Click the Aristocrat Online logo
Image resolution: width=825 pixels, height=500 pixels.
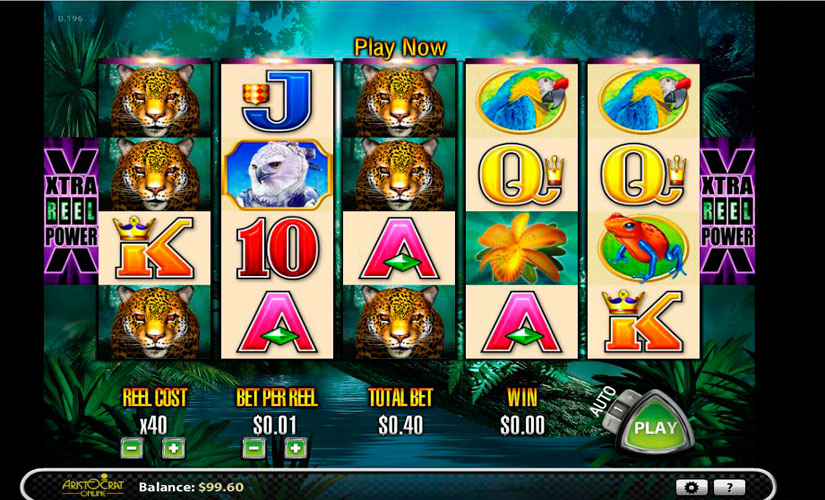pos(93,485)
